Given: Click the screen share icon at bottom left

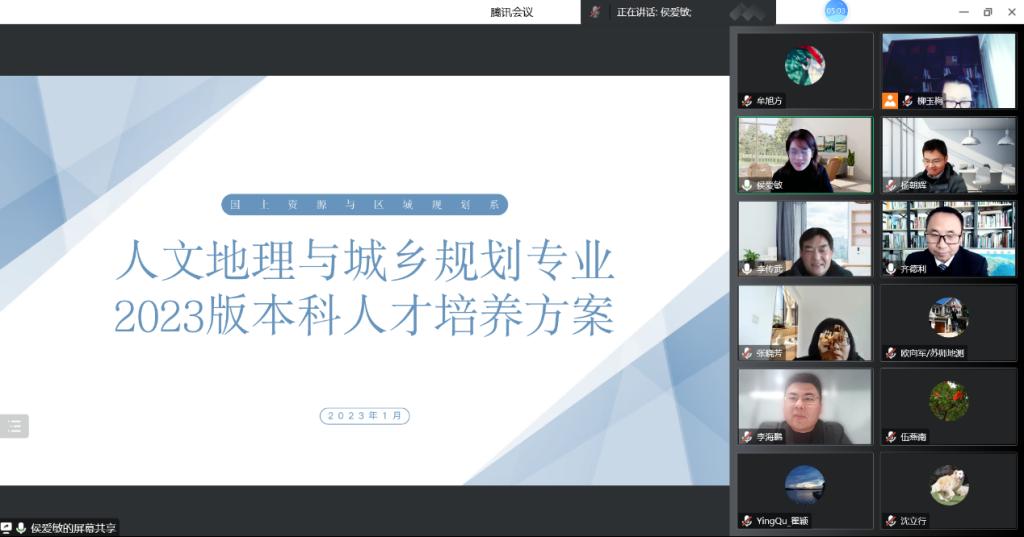Looking at the screenshot, I should click(x=7, y=528).
